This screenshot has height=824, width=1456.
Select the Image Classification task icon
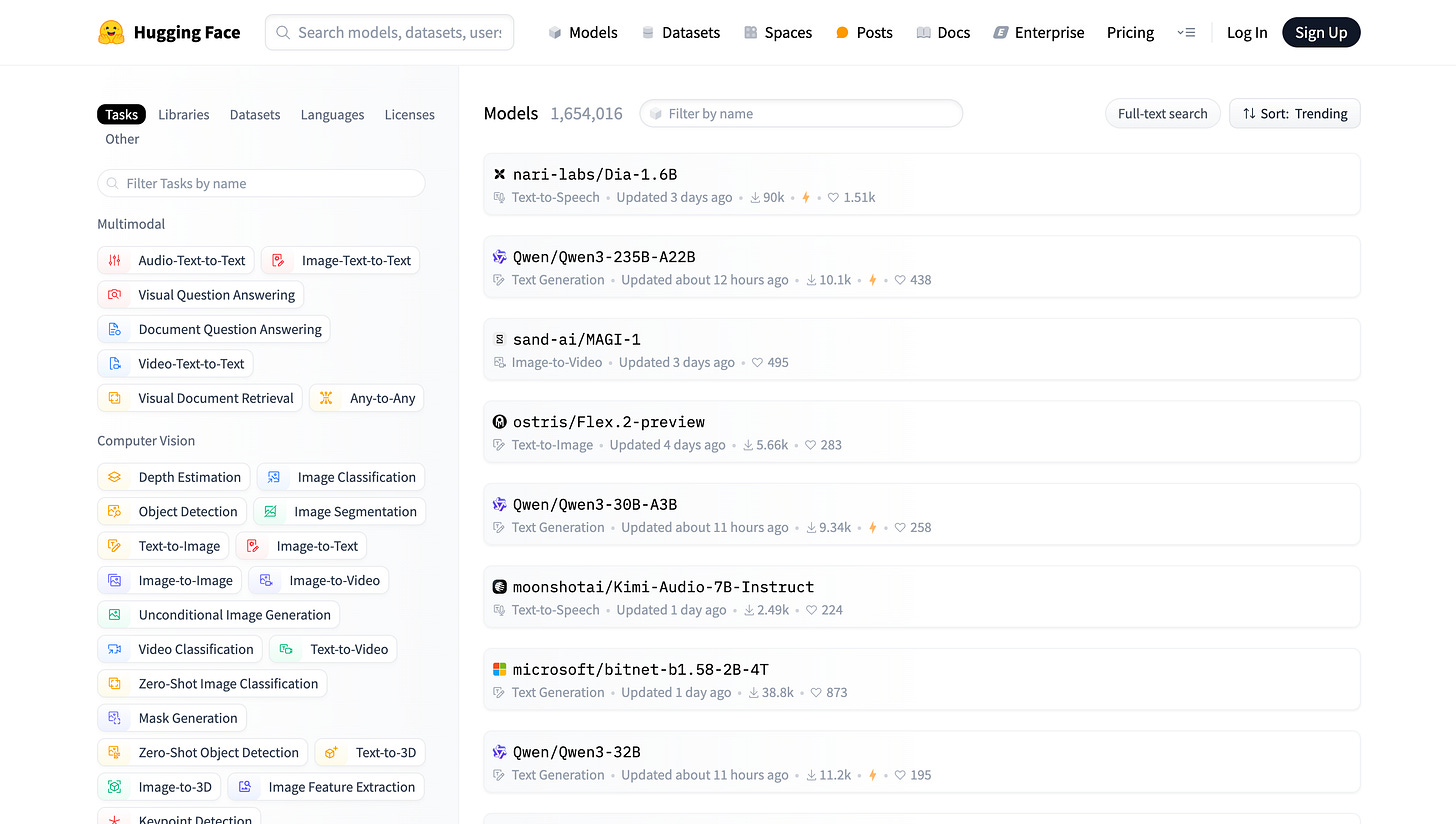(274, 477)
